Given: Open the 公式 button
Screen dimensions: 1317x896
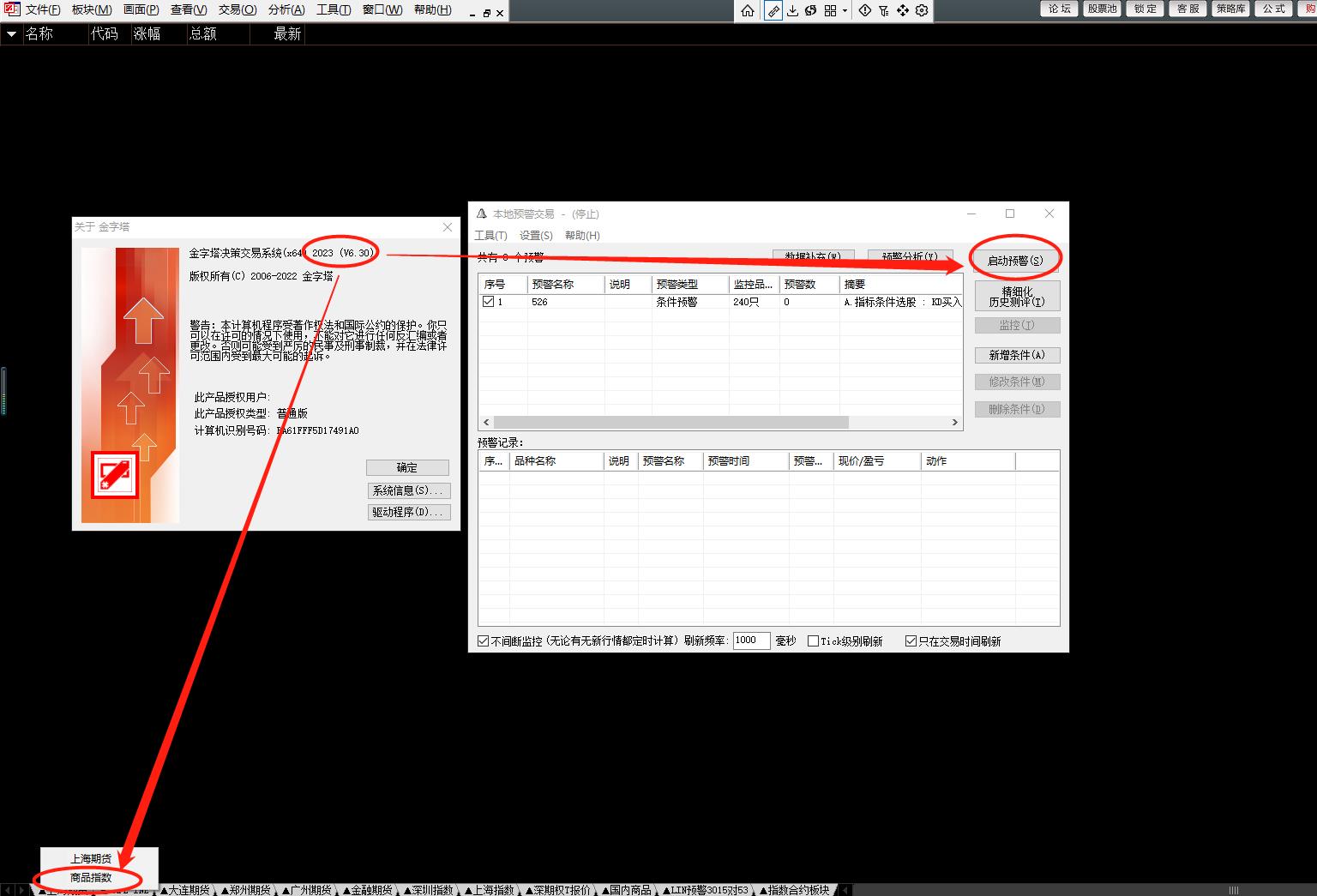Looking at the screenshot, I should [x=1274, y=9].
